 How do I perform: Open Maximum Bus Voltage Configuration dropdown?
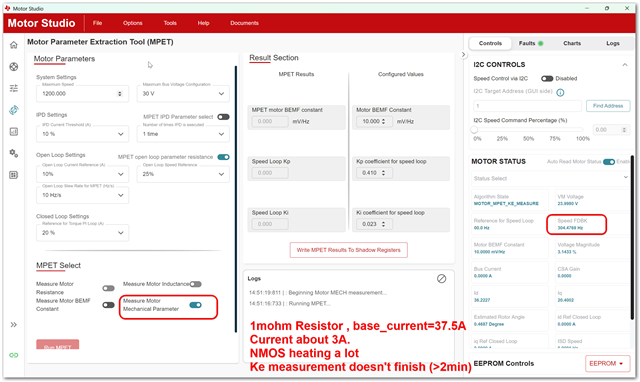click(x=183, y=93)
